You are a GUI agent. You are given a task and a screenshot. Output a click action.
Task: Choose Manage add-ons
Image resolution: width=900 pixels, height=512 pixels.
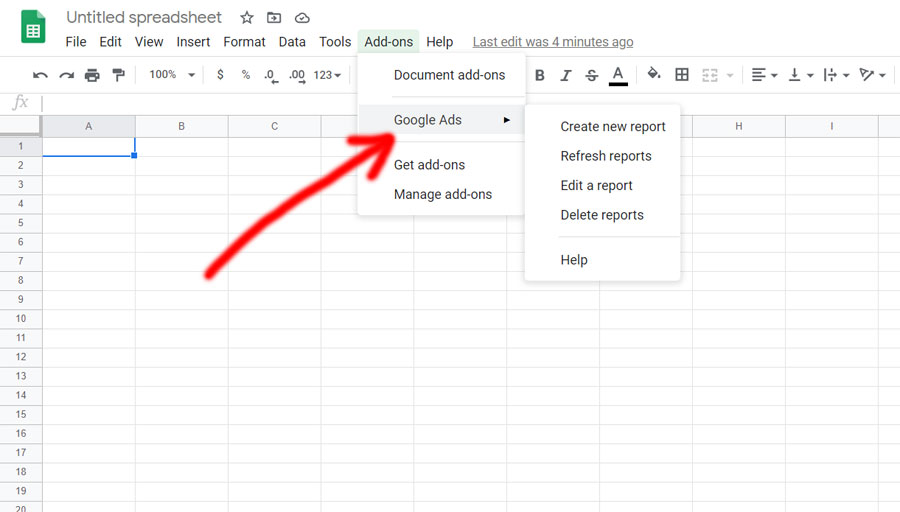(x=441, y=195)
